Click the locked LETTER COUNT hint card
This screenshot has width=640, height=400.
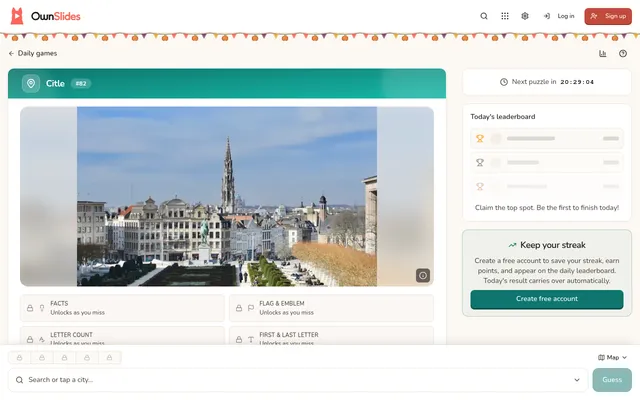click(122, 336)
